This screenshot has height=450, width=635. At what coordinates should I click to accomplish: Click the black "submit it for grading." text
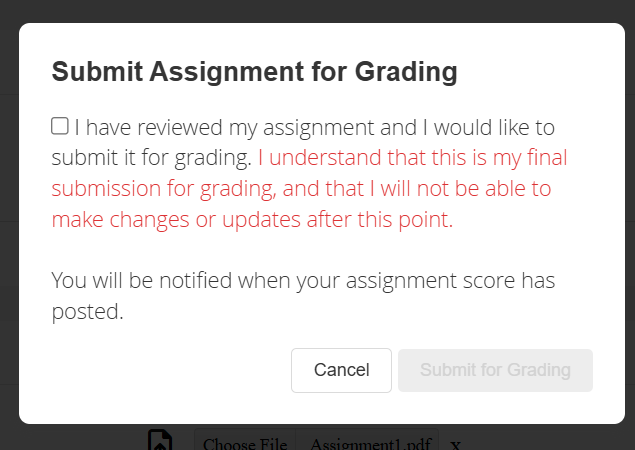click(150, 158)
